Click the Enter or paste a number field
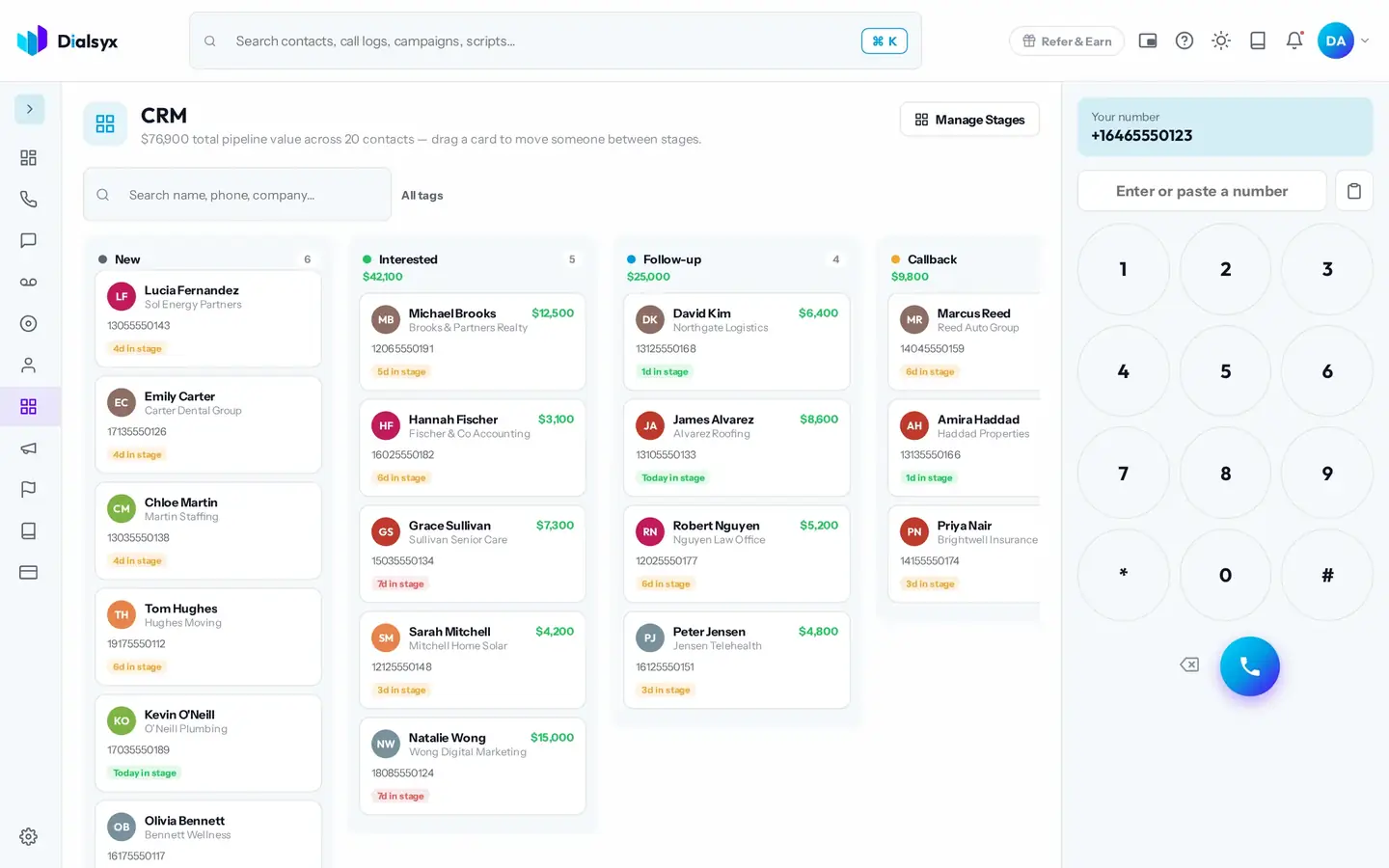The image size is (1389, 868). click(x=1202, y=191)
